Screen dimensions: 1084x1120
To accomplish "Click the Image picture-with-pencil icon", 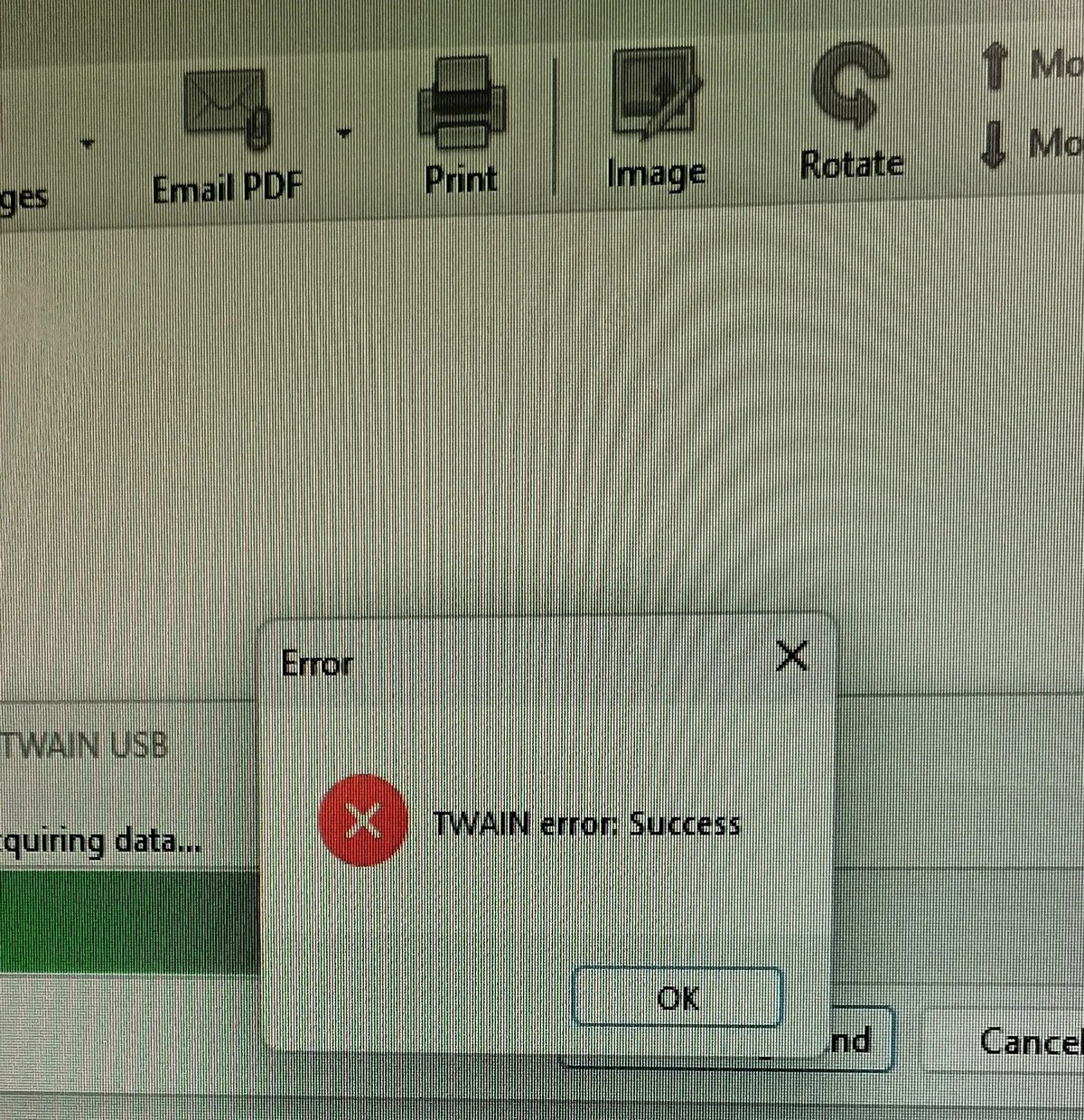I will coord(657,94).
